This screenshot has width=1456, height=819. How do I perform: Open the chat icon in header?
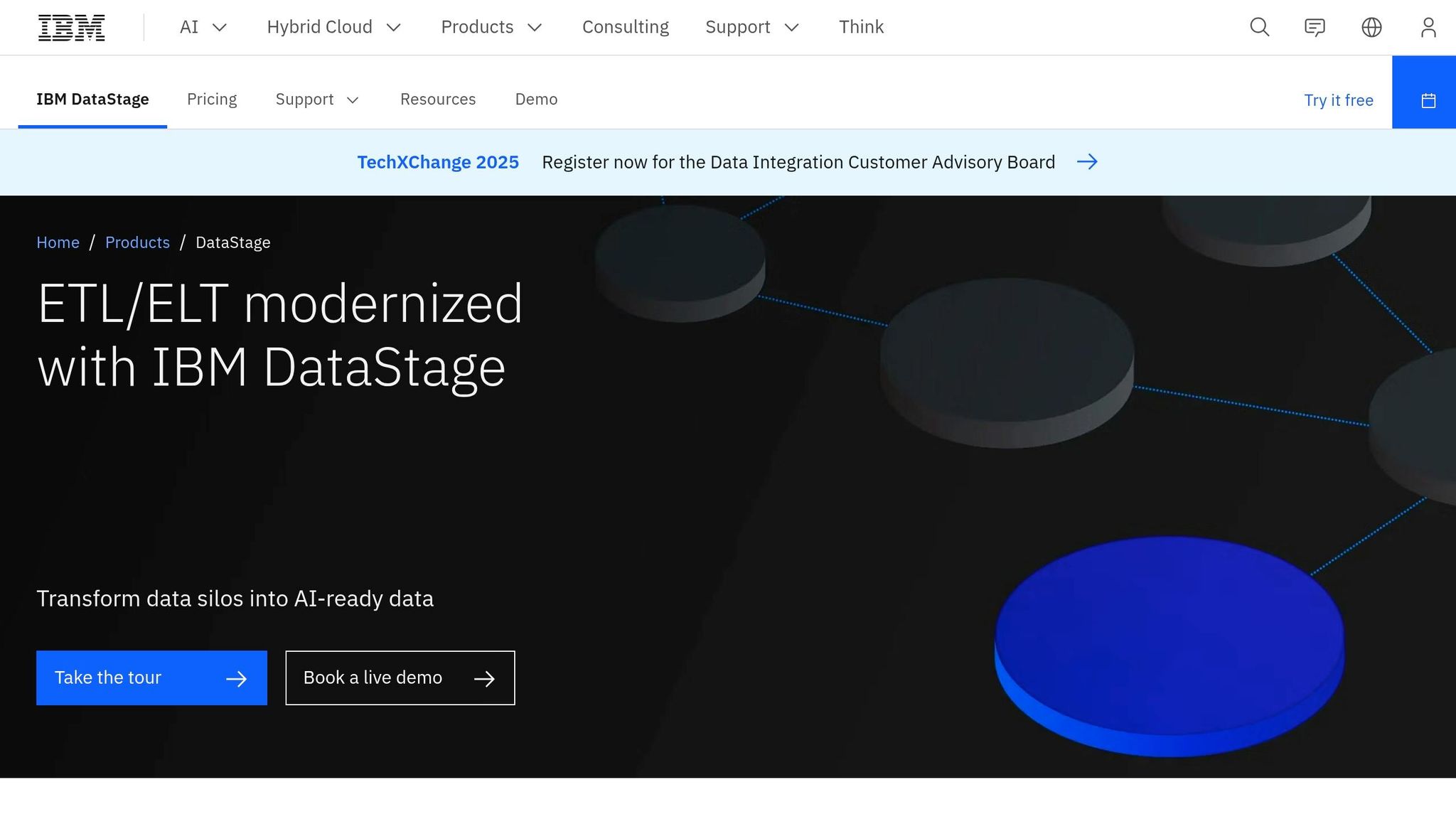(1315, 27)
